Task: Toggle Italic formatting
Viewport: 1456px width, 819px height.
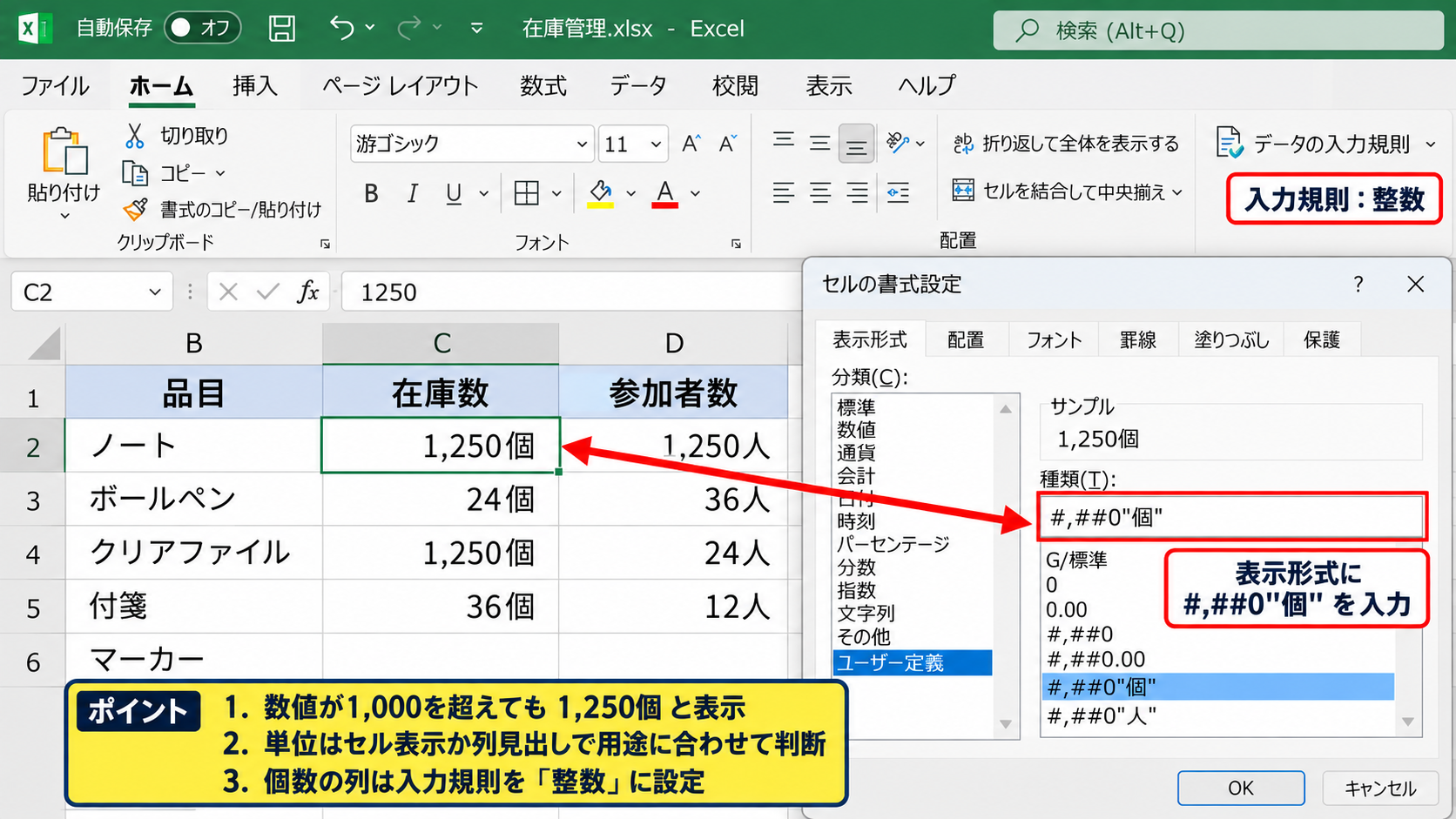Action: click(x=413, y=193)
